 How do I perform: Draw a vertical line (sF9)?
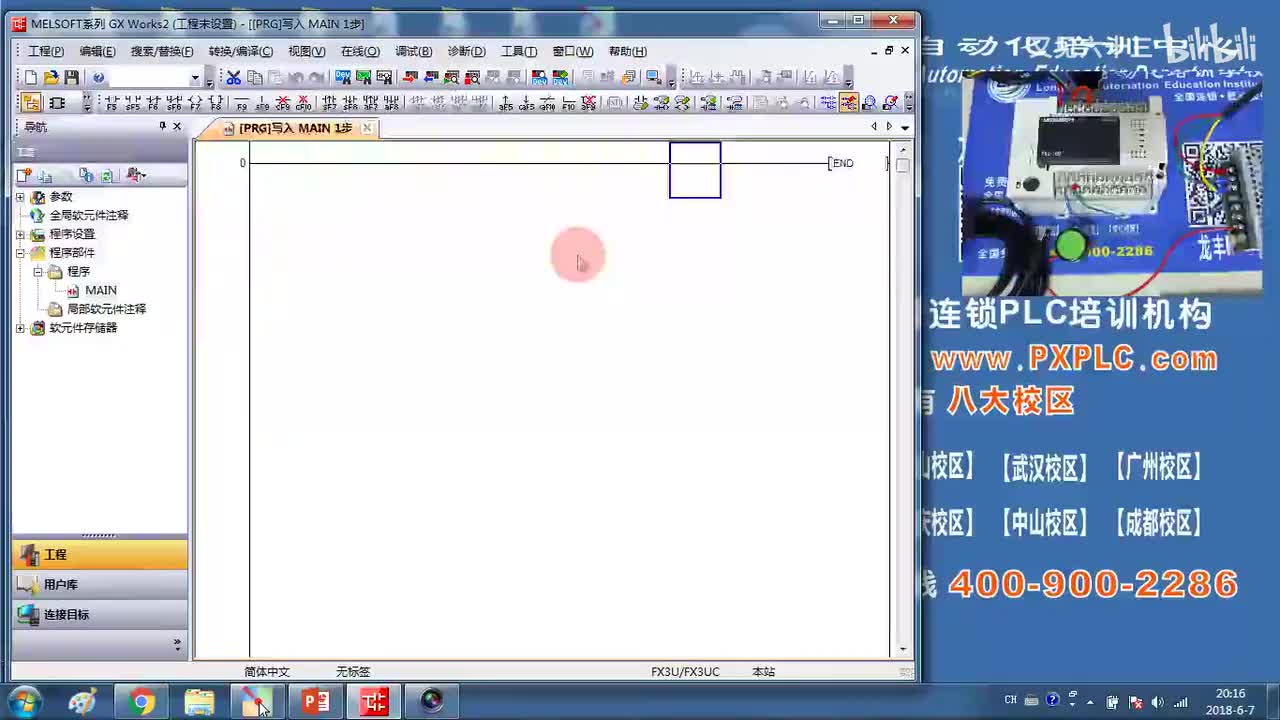tap(262, 102)
